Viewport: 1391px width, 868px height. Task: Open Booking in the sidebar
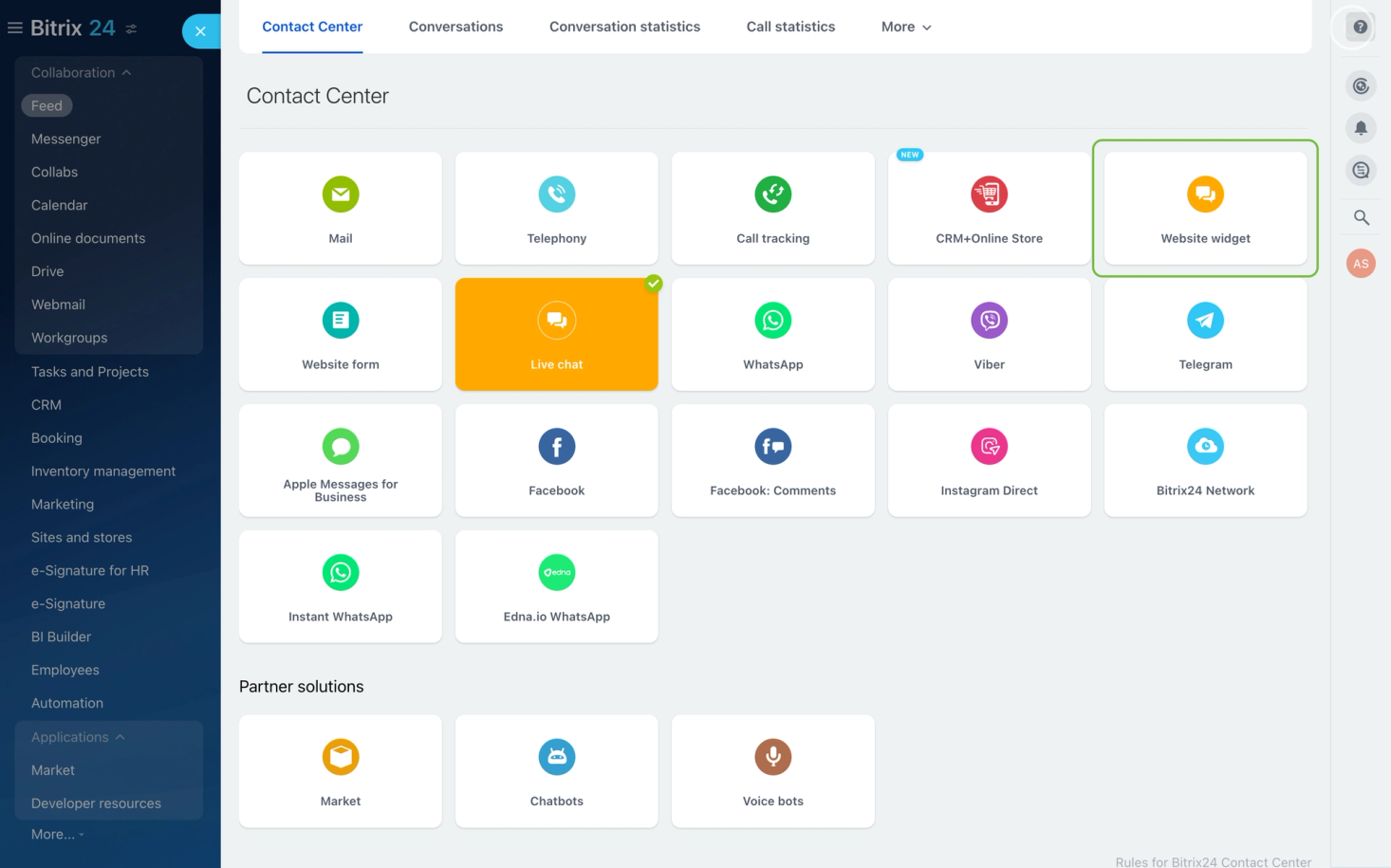[x=57, y=438]
